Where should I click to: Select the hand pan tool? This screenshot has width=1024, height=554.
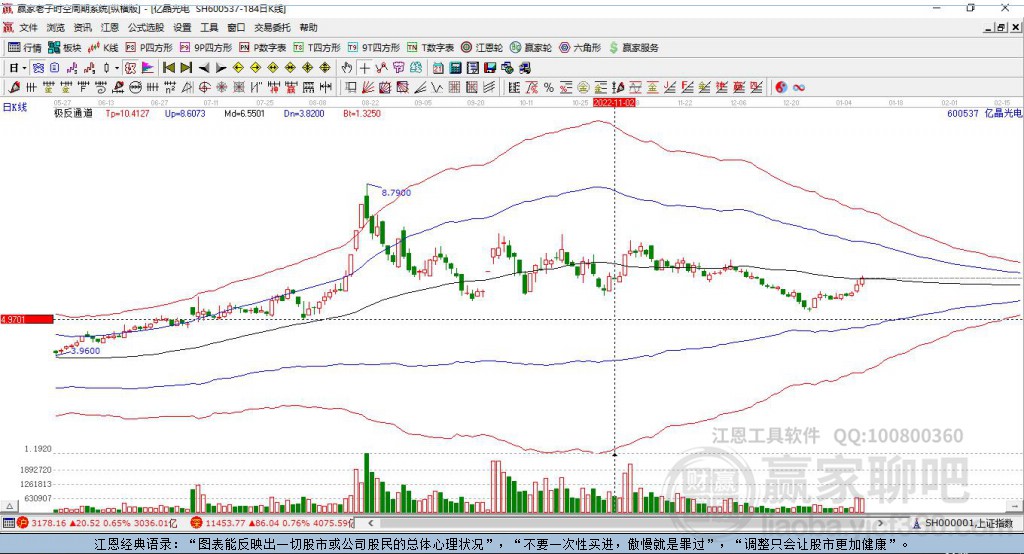[347, 68]
